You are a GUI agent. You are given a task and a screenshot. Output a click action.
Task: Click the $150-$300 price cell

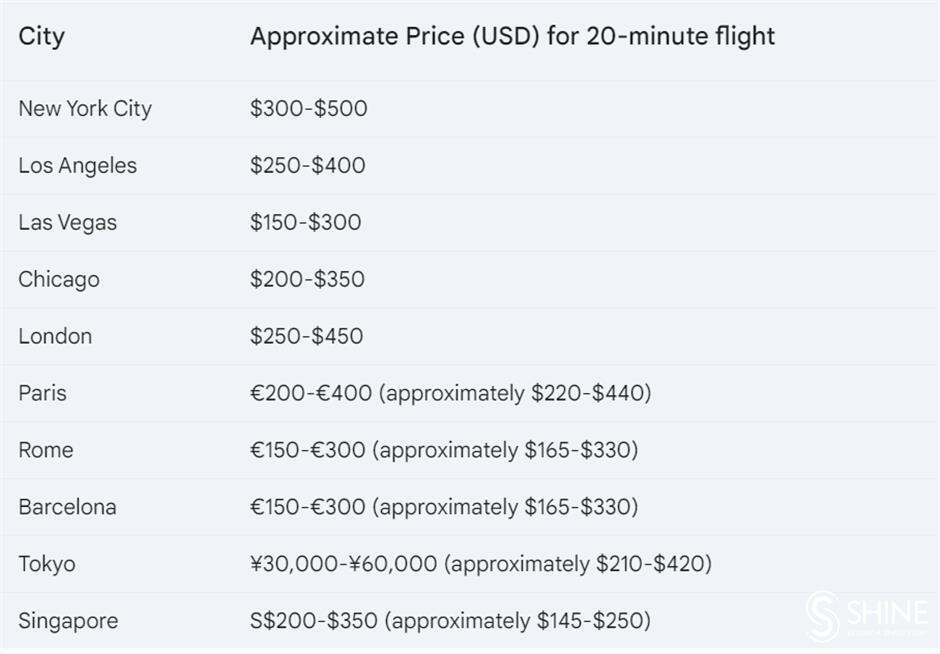[306, 222]
